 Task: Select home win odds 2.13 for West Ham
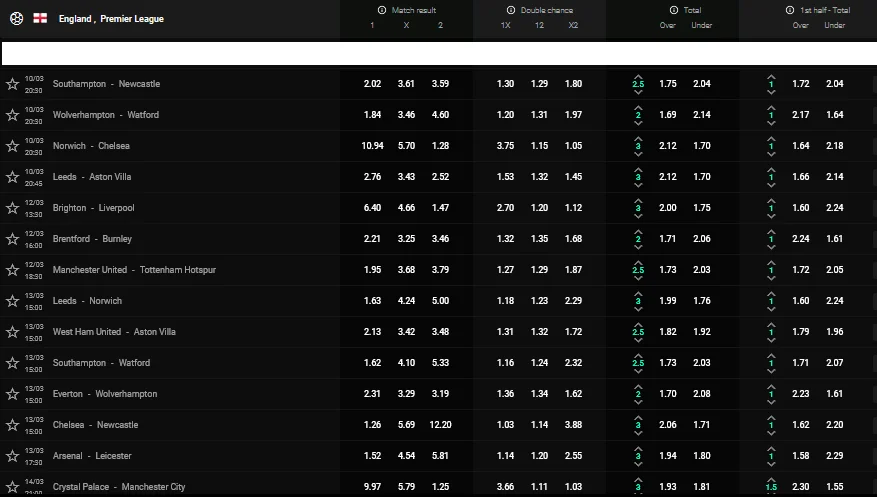(x=372, y=332)
